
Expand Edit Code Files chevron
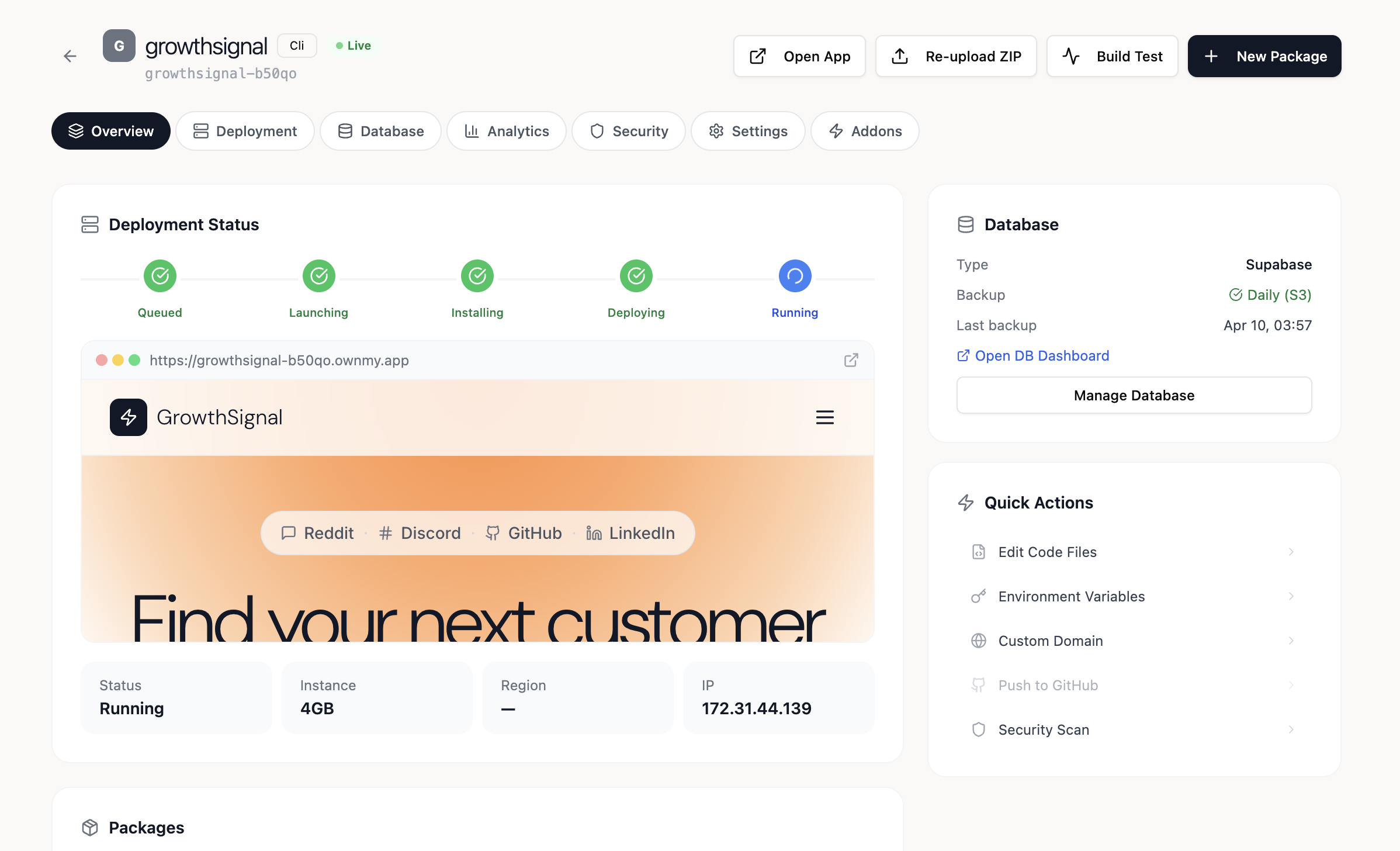(x=1291, y=552)
